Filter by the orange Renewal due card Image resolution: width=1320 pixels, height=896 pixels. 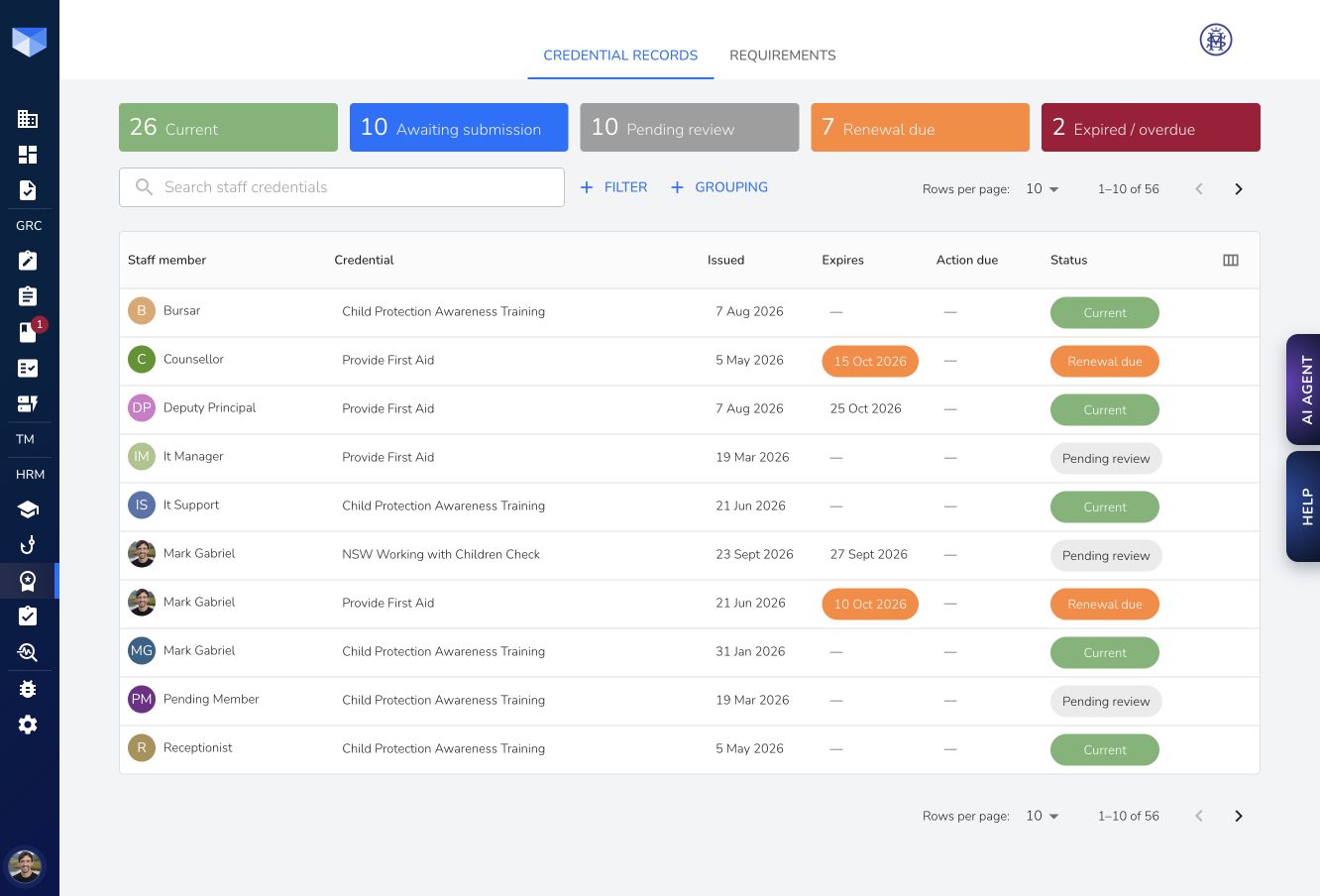click(x=920, y=128)
